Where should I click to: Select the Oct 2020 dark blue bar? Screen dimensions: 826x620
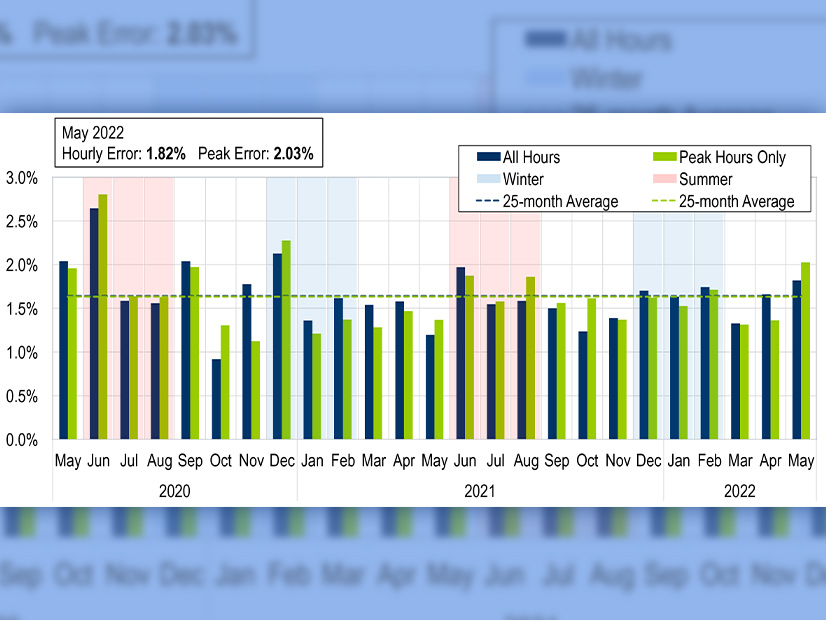click(x=216, y=398)
